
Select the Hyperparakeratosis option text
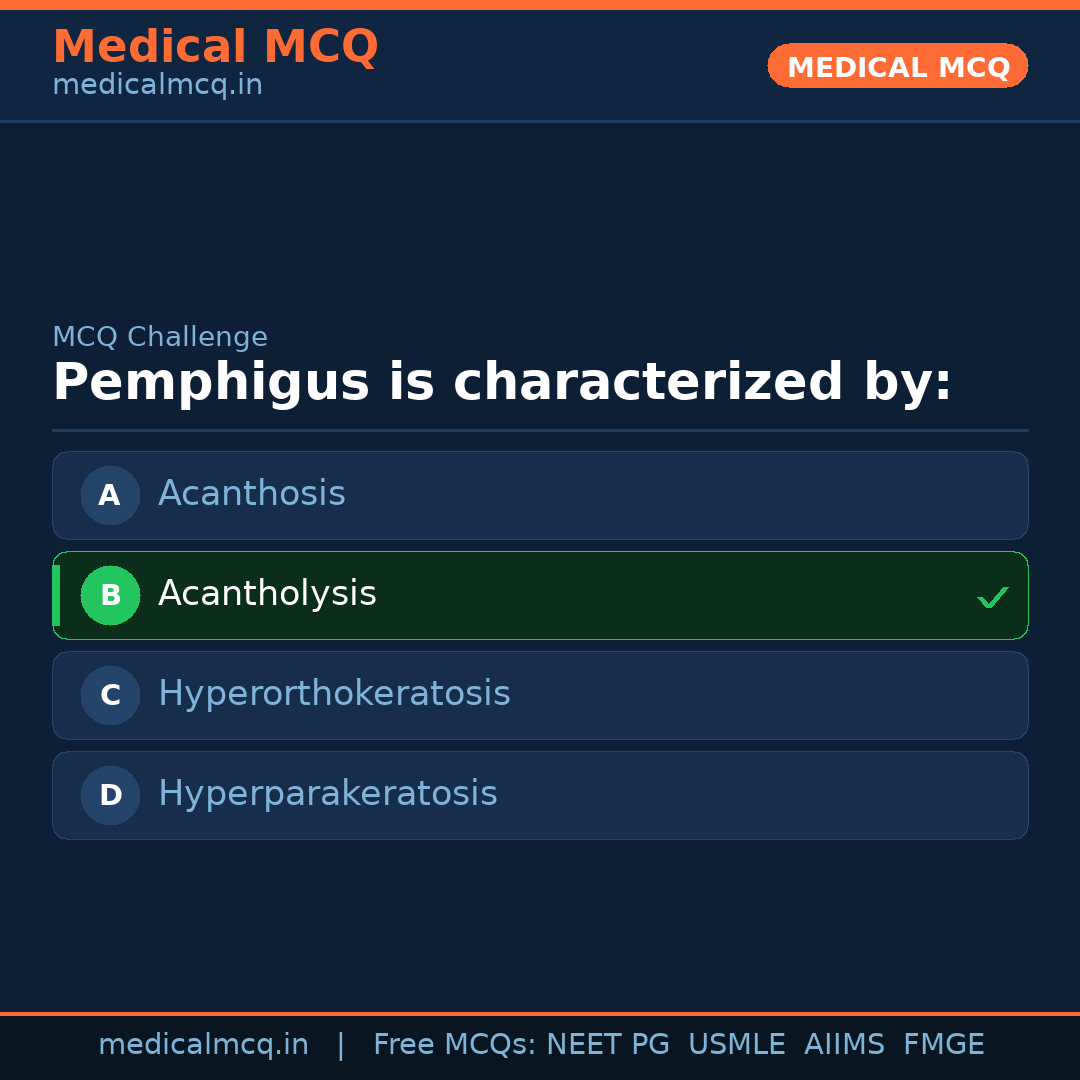click(327, 794)
